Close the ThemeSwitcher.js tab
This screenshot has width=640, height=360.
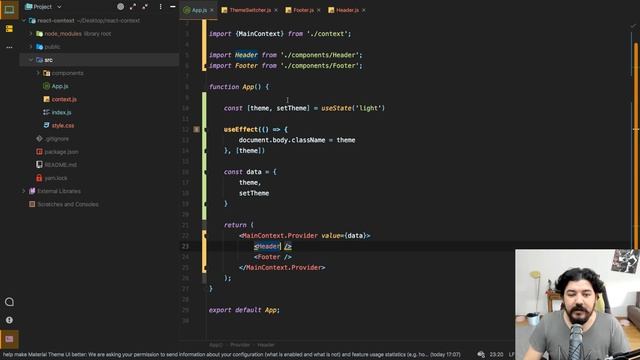(x=276, y=10)
